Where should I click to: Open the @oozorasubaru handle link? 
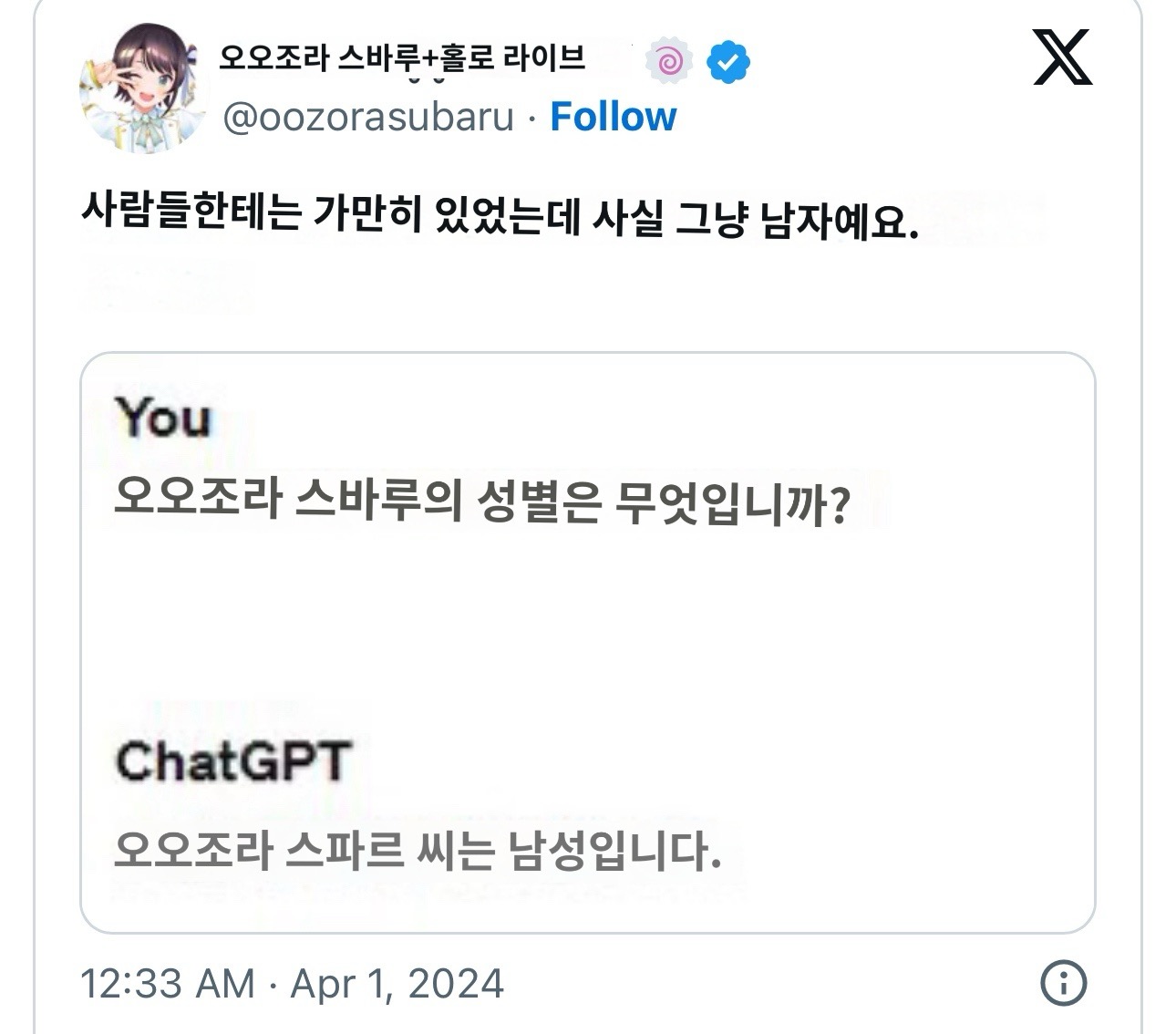(x=368, y=118)
